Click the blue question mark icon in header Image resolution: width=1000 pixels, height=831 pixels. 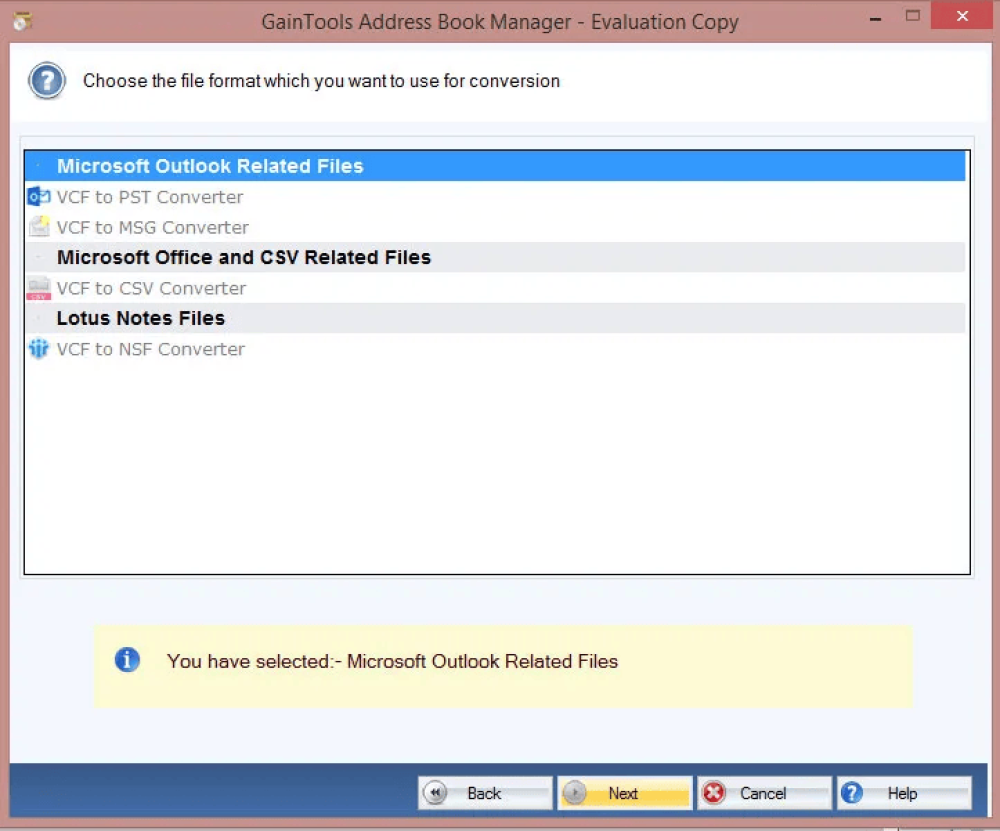pyautogui.click(x=47, y=81)
